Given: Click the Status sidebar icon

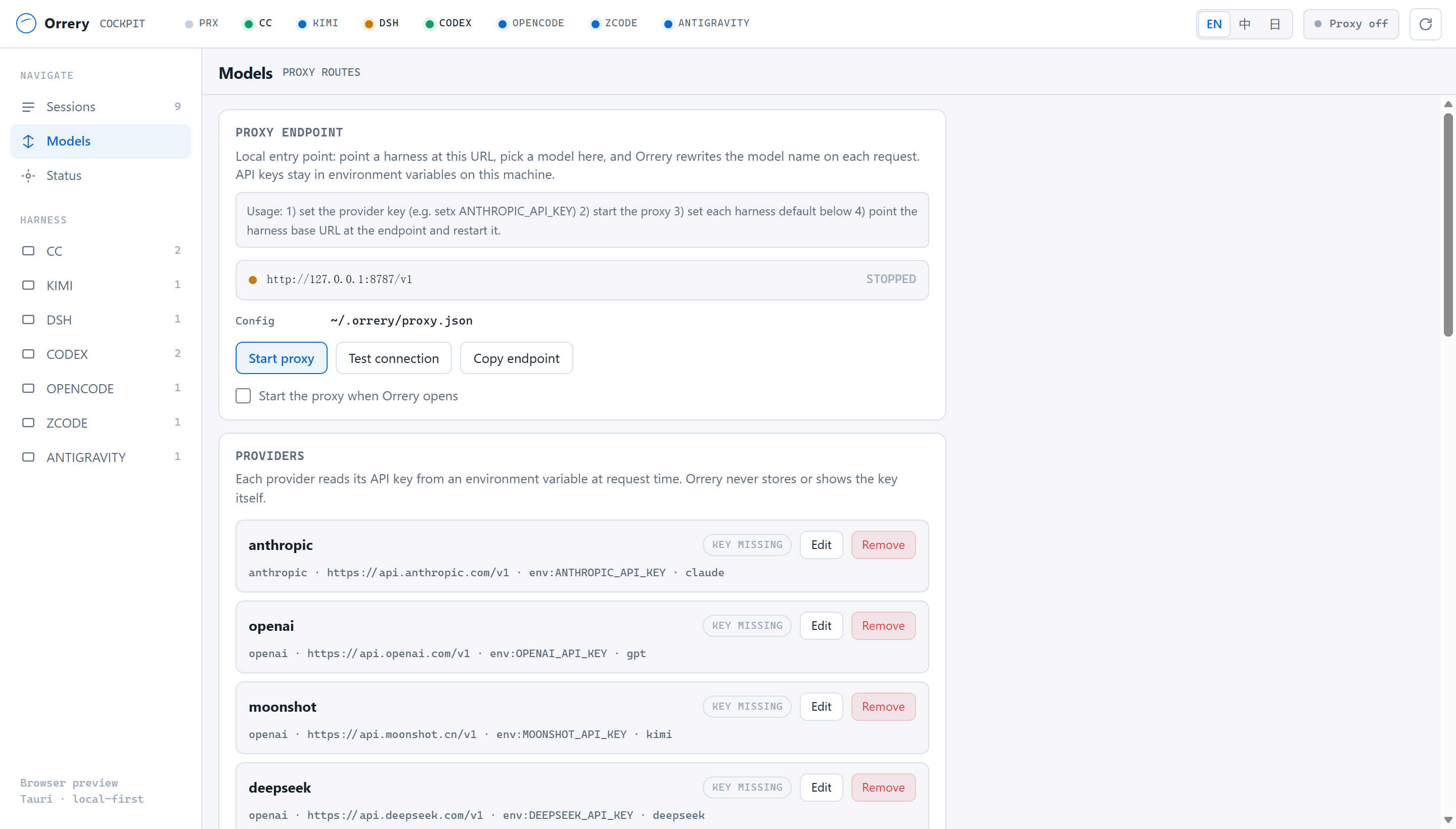Looking at the screenshot, I should click(x=28, y=175).
